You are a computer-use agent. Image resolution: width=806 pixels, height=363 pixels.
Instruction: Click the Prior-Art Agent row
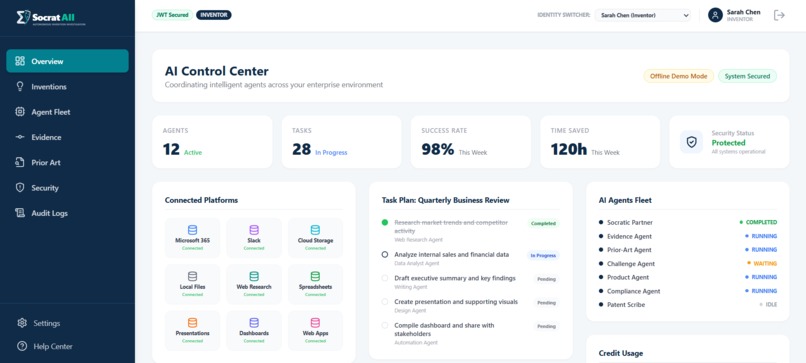(688, 250)
